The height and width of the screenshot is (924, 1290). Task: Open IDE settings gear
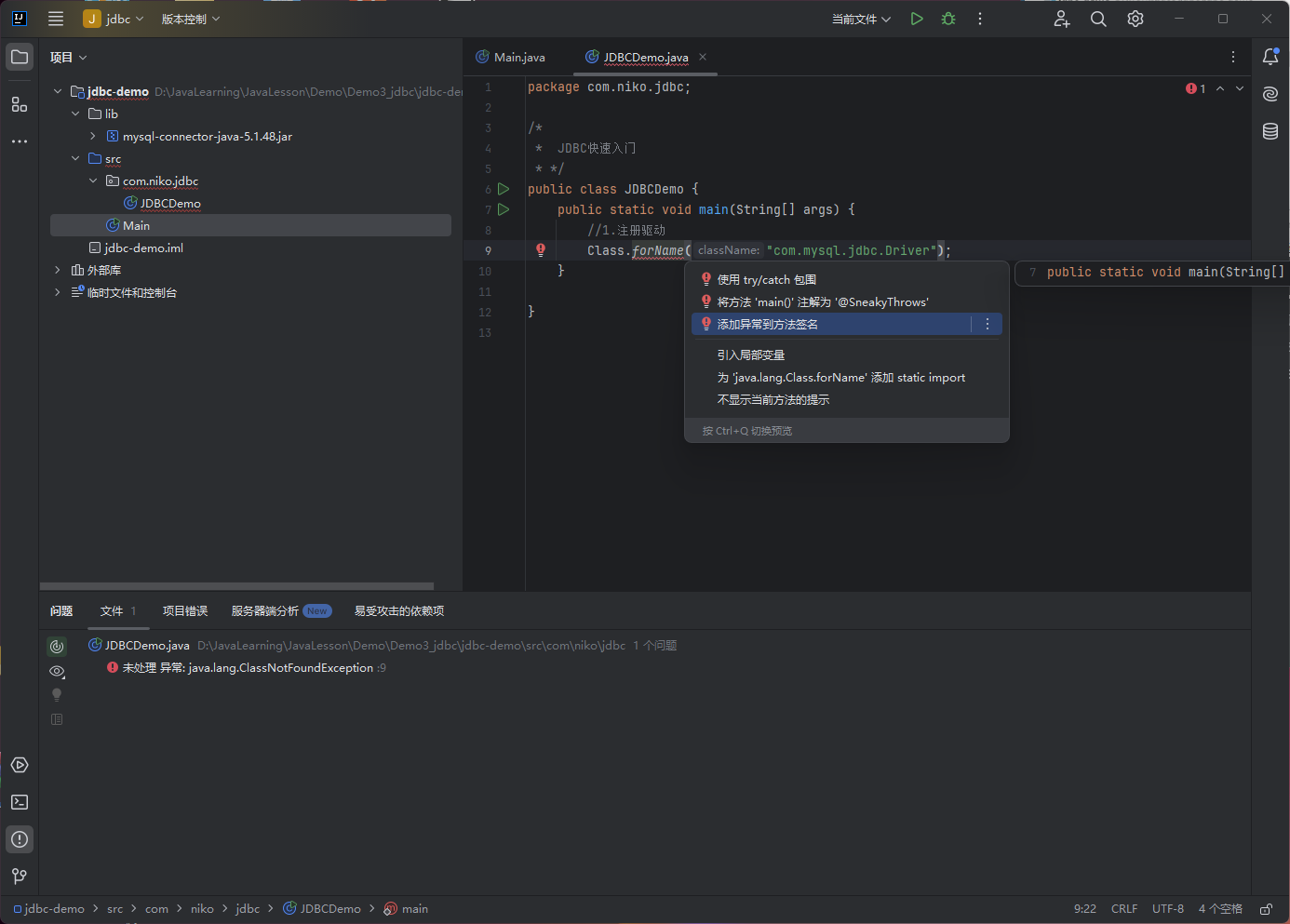point(1135,19)
